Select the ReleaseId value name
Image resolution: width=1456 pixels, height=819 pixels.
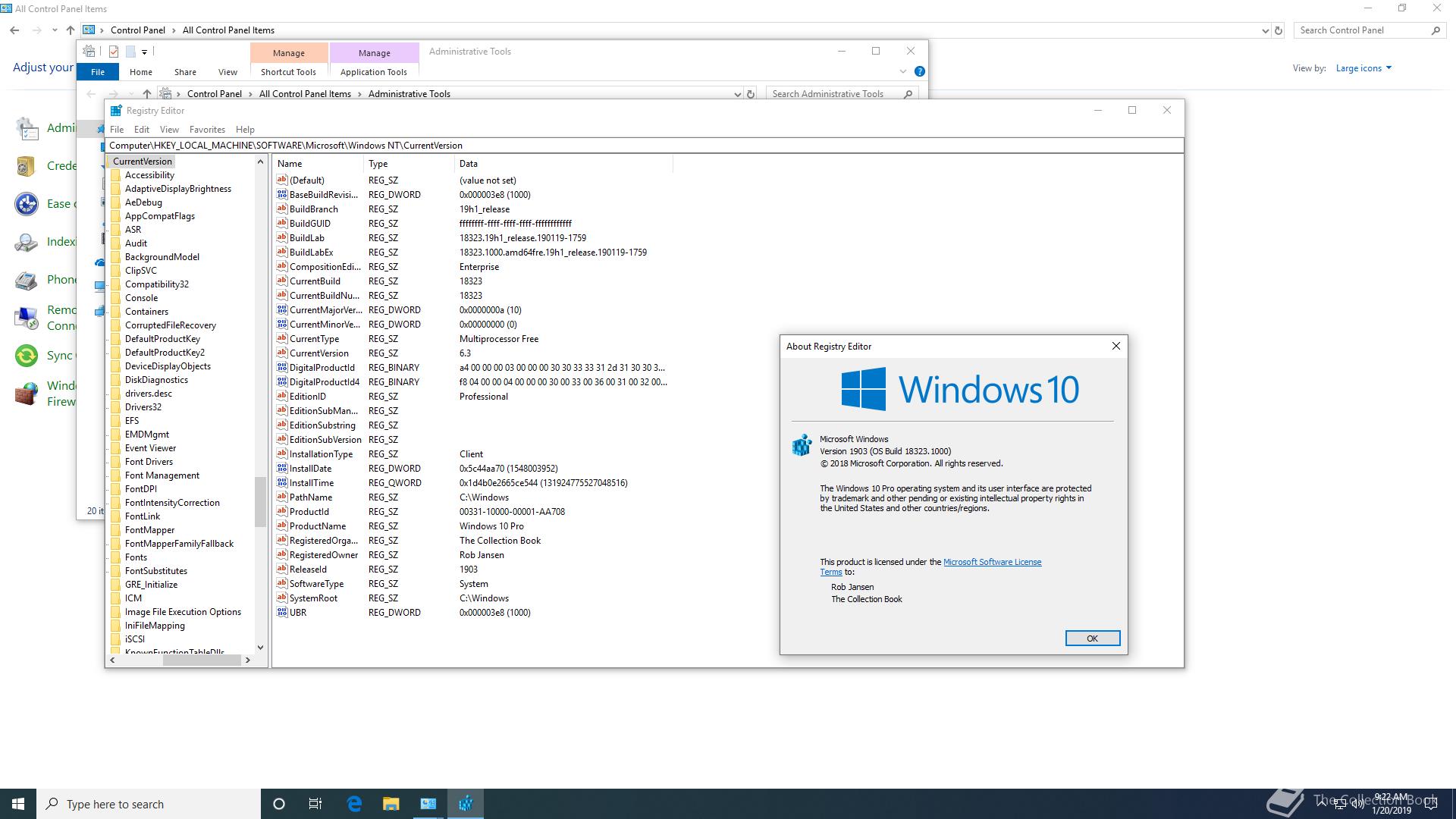308,569
